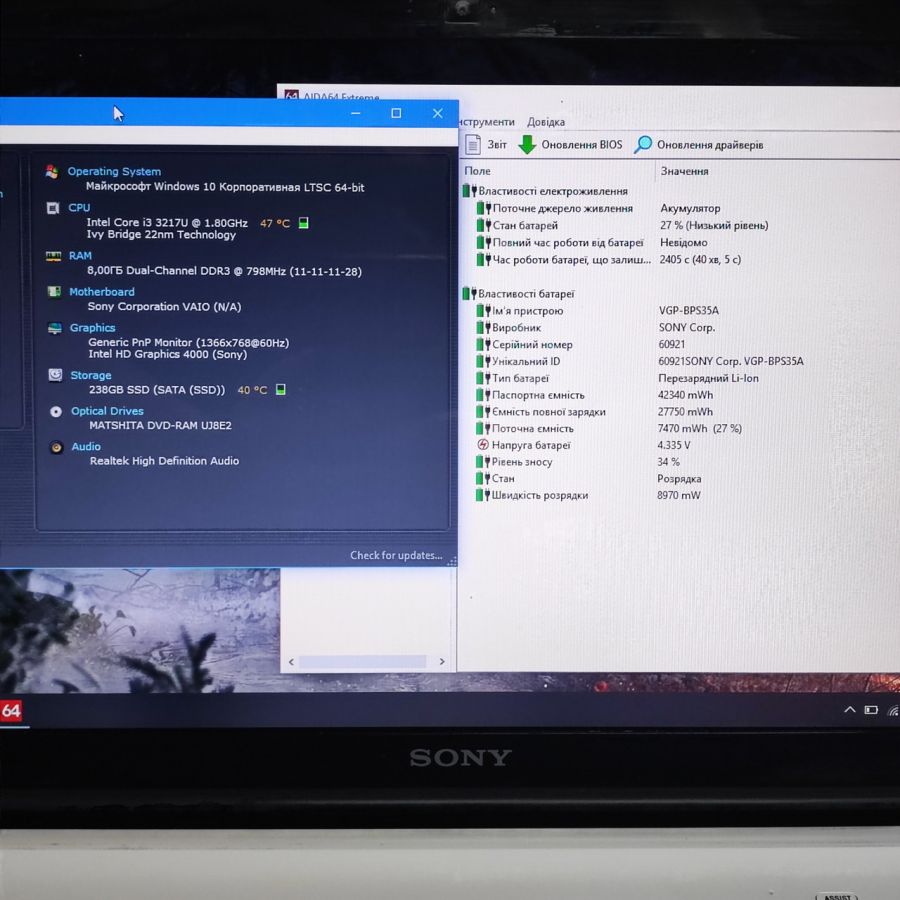Click Intel Core i3 3217U text
This screenshot has height=900, width=900.
[x=167, y=223]
